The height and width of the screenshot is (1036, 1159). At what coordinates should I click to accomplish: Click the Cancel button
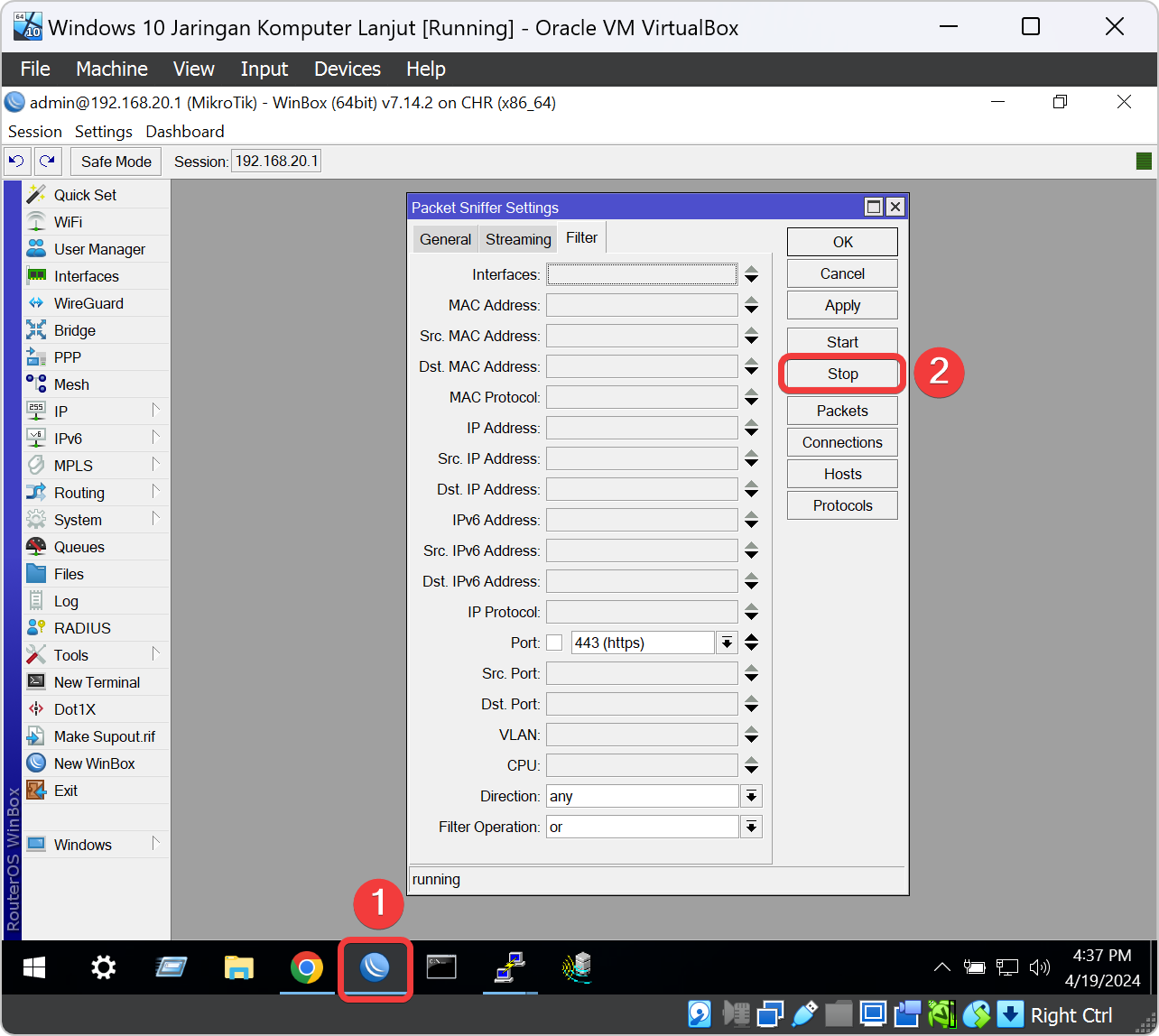click(x=842, y=273)
